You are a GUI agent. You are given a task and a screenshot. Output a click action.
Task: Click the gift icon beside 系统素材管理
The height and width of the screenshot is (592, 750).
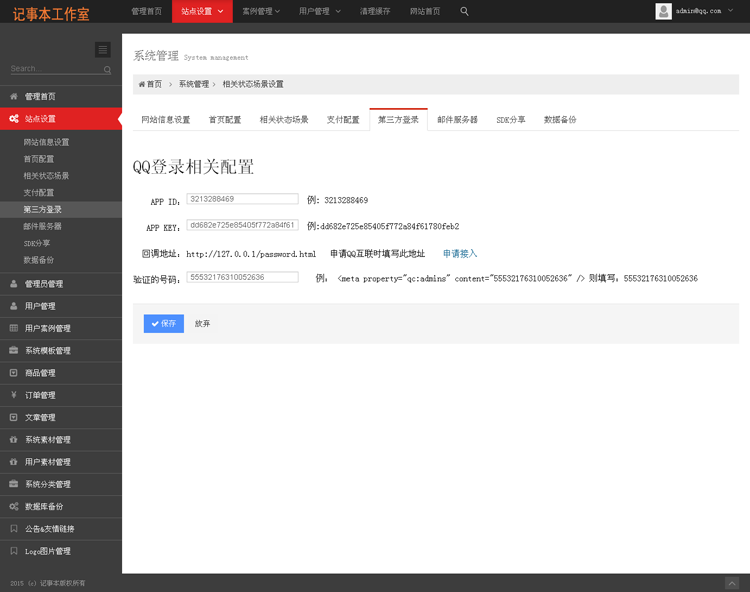(13, 439)
